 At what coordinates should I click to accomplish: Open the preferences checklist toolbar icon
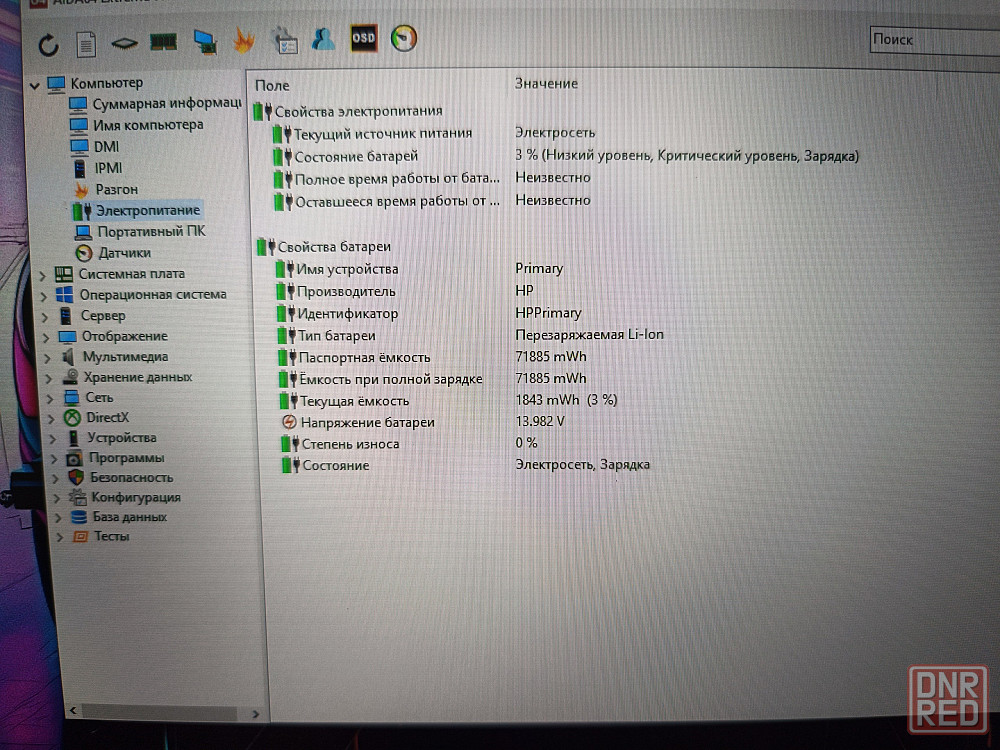tap(284, 40)
